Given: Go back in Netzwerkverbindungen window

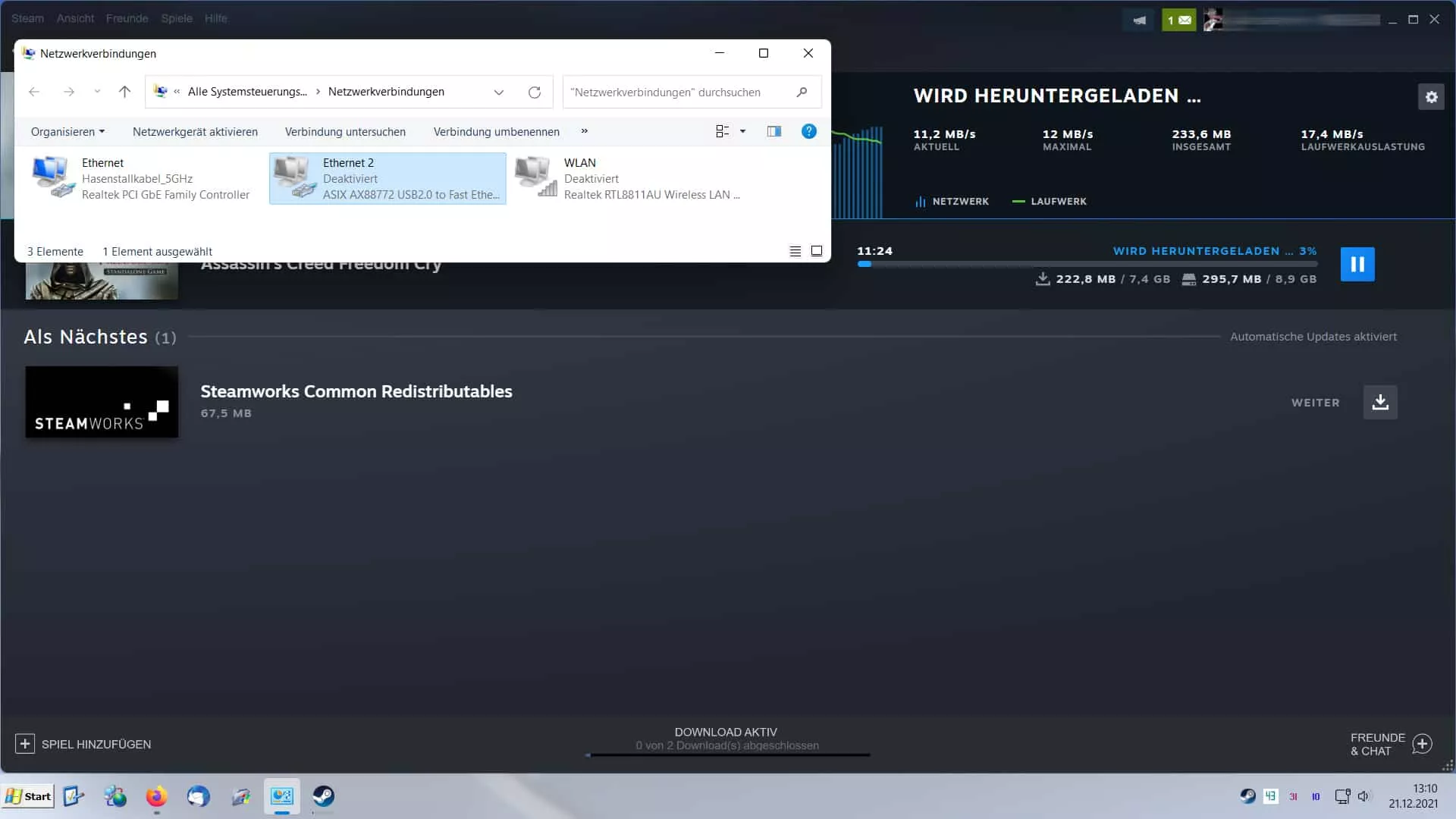Looking at the screenshot, I should [34, 92].
